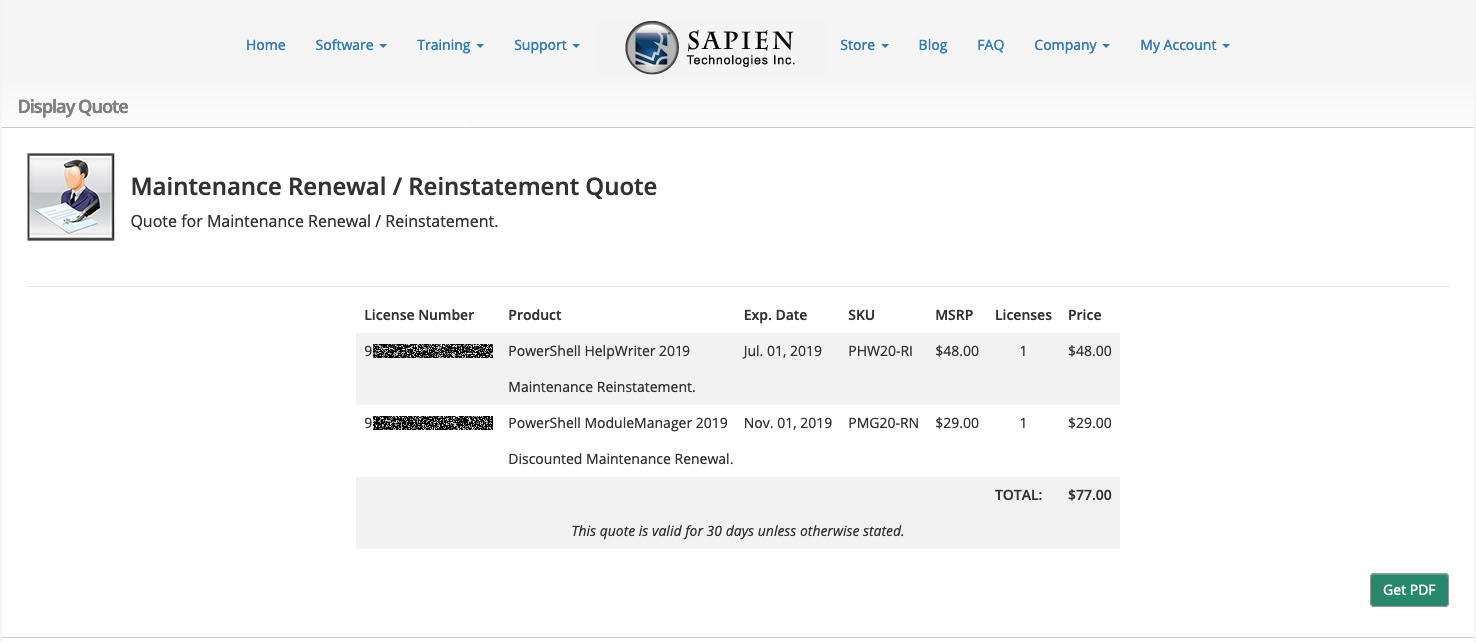The height and width of the screenshot is (642, 1476).
Task: Click the HelpWriter license number cell
Action: click(429, 351)
